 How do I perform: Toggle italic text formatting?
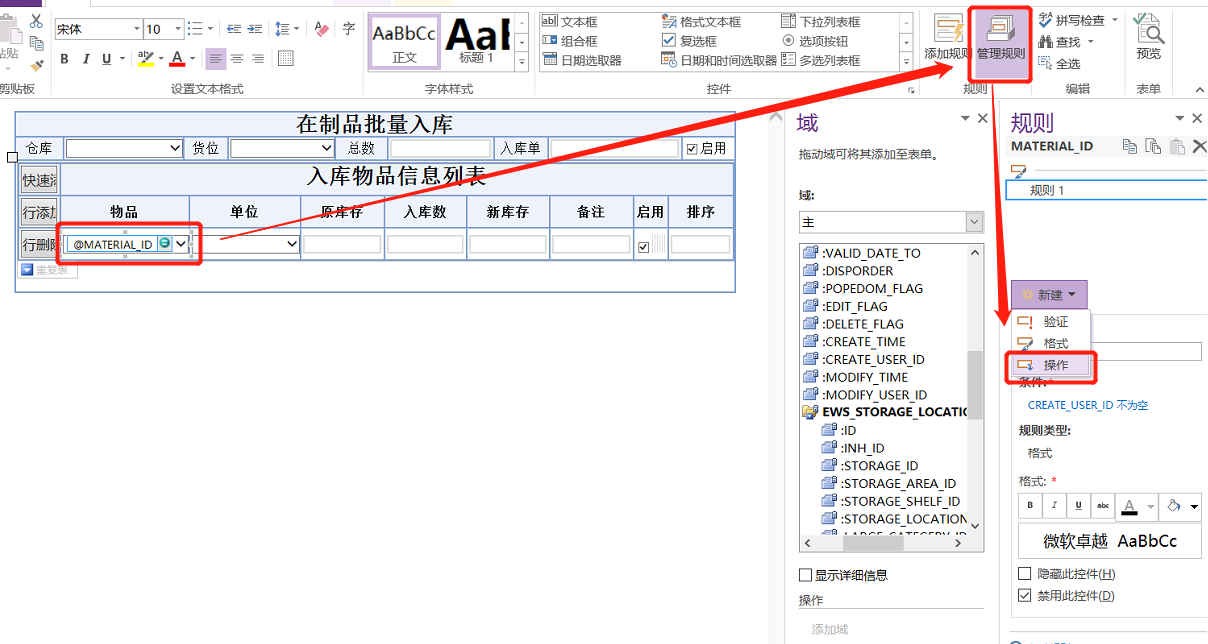tap(86, 59)
